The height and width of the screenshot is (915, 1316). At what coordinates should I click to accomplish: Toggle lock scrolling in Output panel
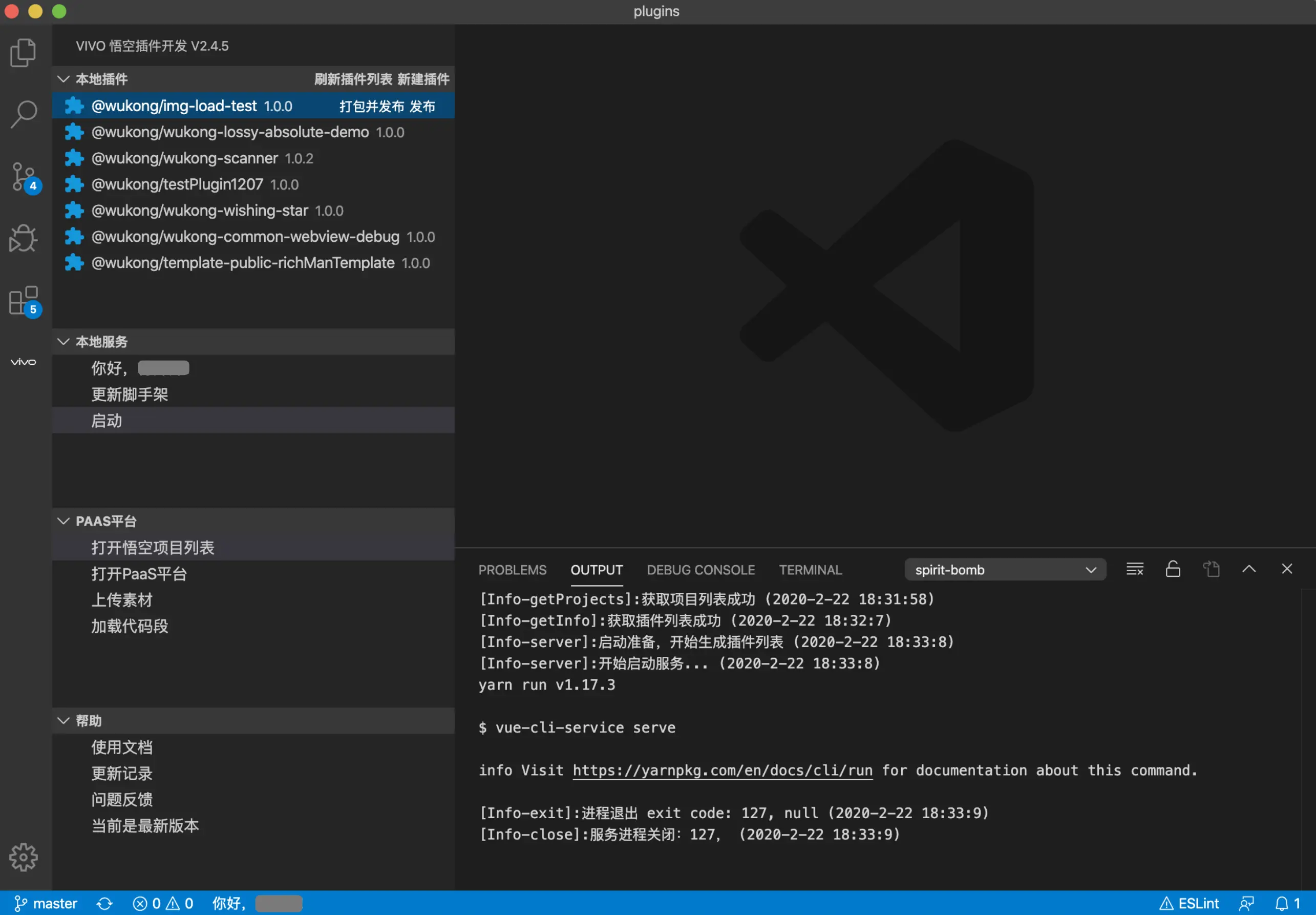1172,569
